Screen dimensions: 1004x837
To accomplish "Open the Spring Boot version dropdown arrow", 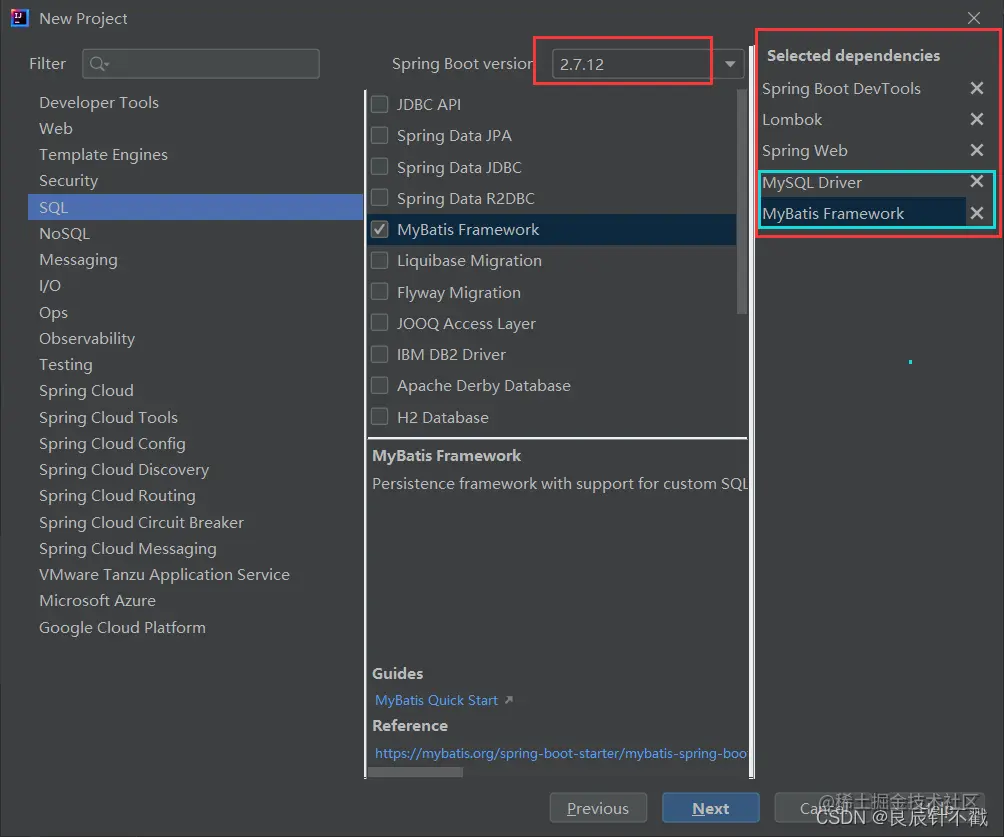I will 729,64.
